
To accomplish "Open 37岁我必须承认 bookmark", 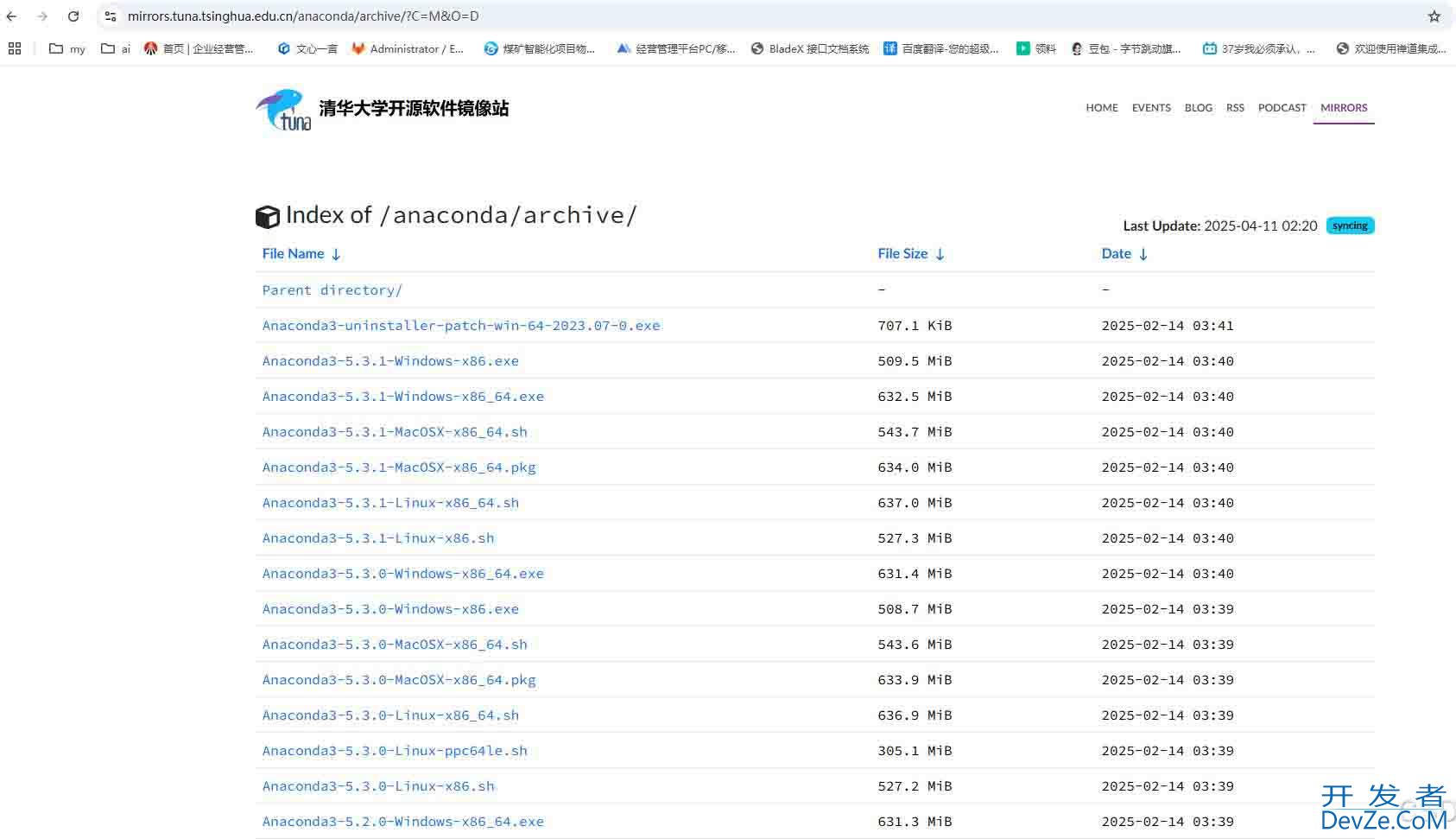I will pyautogui.click(x=1259, y=48).
